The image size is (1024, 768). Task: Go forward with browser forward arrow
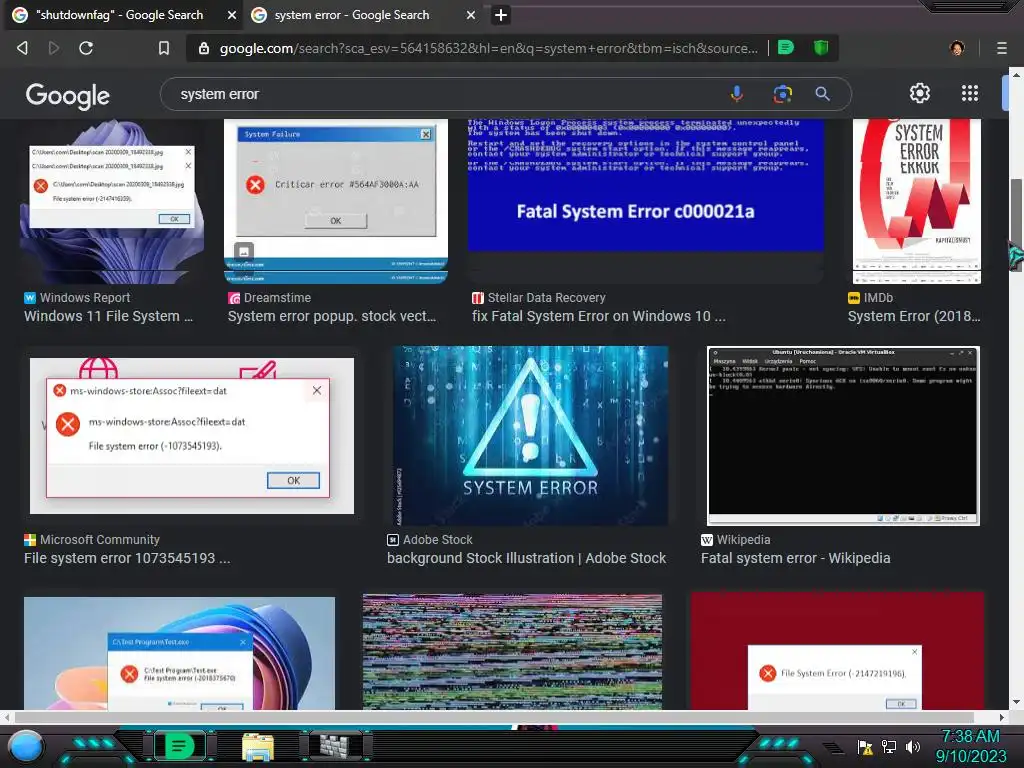pos(54,48)
